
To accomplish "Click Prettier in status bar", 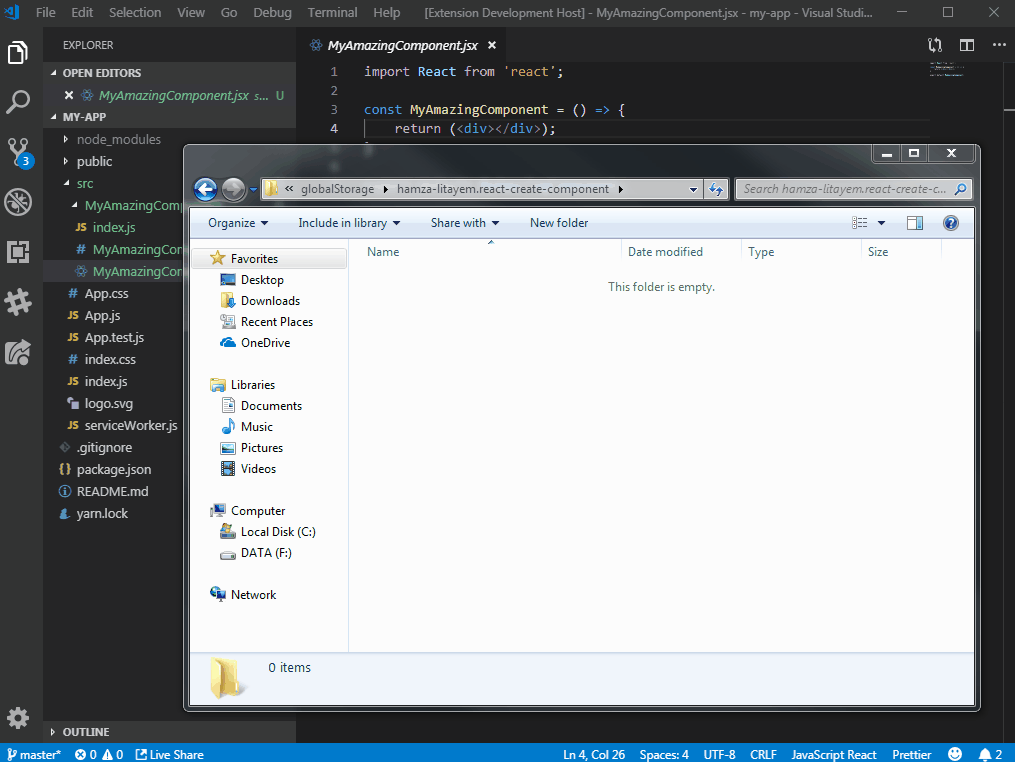I will point(911,754).
